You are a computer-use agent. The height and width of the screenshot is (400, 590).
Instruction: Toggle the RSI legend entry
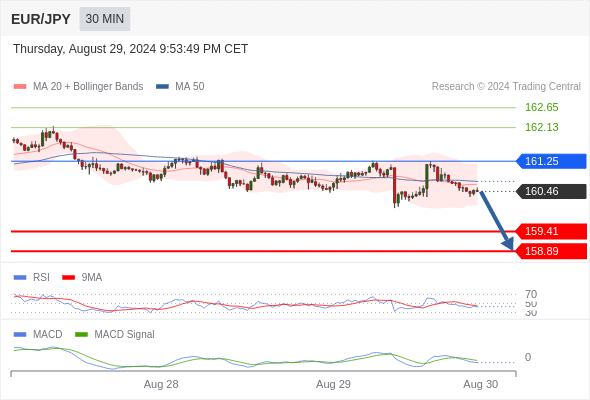pyautogui.click(x=32, y=277)
